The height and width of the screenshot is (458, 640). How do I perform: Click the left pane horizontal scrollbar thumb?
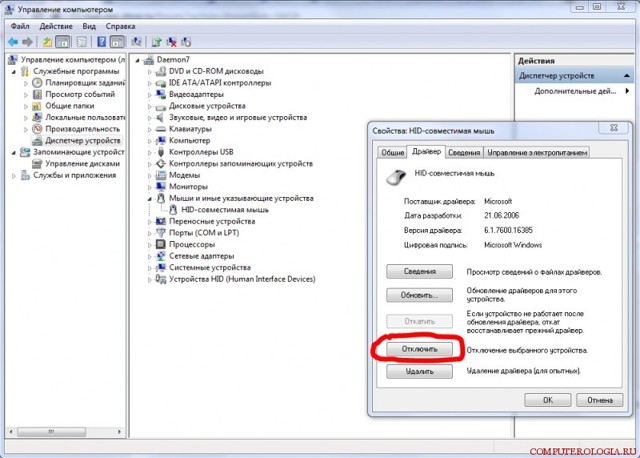pos(51,431)
